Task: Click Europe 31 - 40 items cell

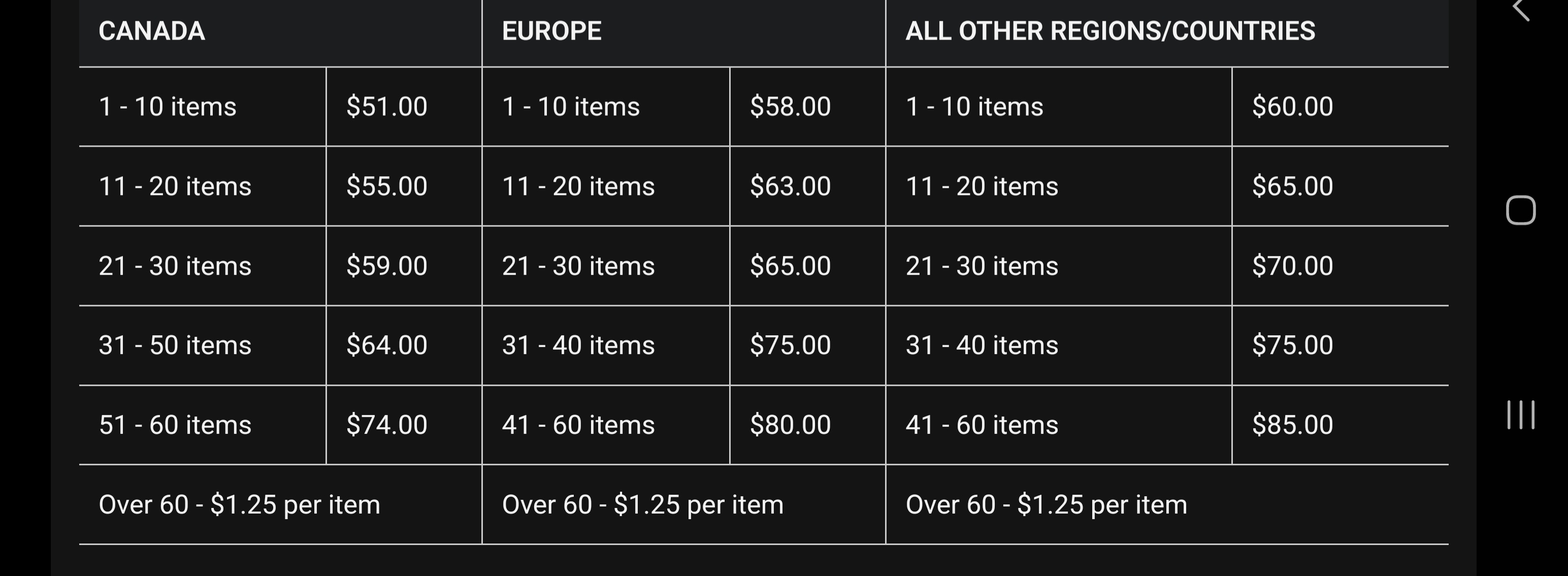Action: 606,345
